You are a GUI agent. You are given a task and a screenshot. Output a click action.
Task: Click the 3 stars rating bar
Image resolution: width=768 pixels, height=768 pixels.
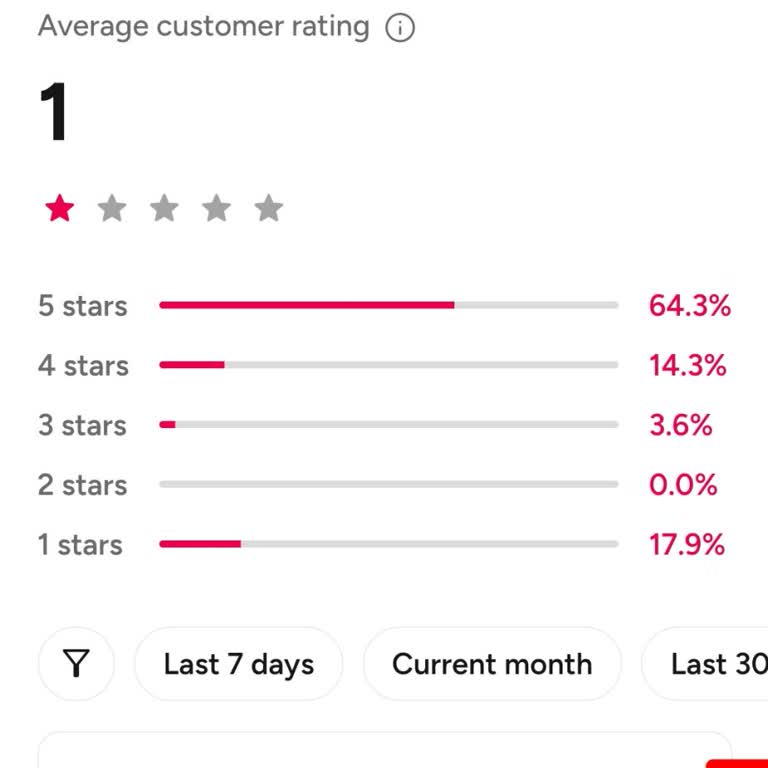388,425
